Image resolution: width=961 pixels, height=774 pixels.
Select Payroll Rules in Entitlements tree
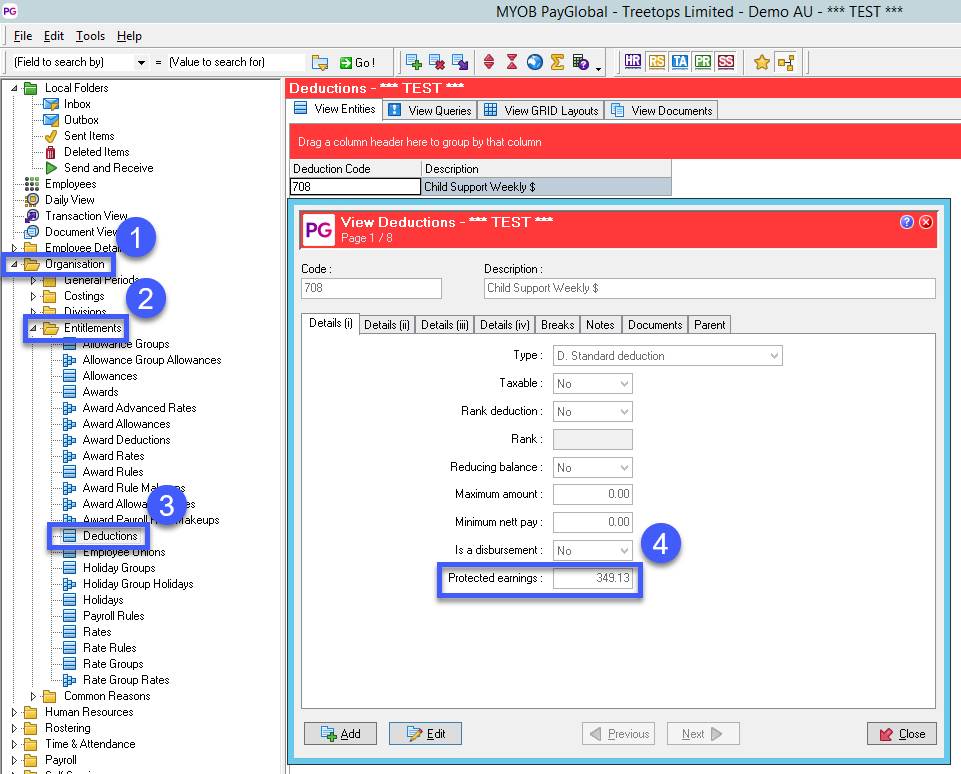tap(113, 616)
